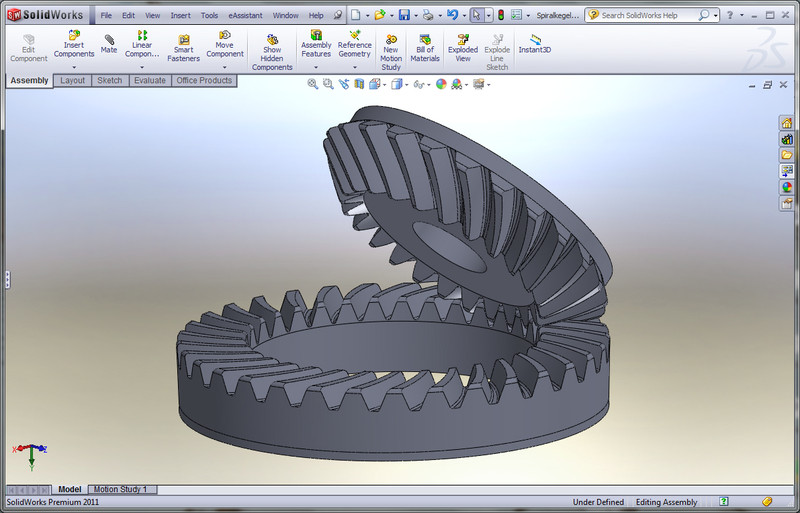Screen dimensions: 800x513
Task: Expand the Insert Components dropdown arrow
Action: pos(74,67)
